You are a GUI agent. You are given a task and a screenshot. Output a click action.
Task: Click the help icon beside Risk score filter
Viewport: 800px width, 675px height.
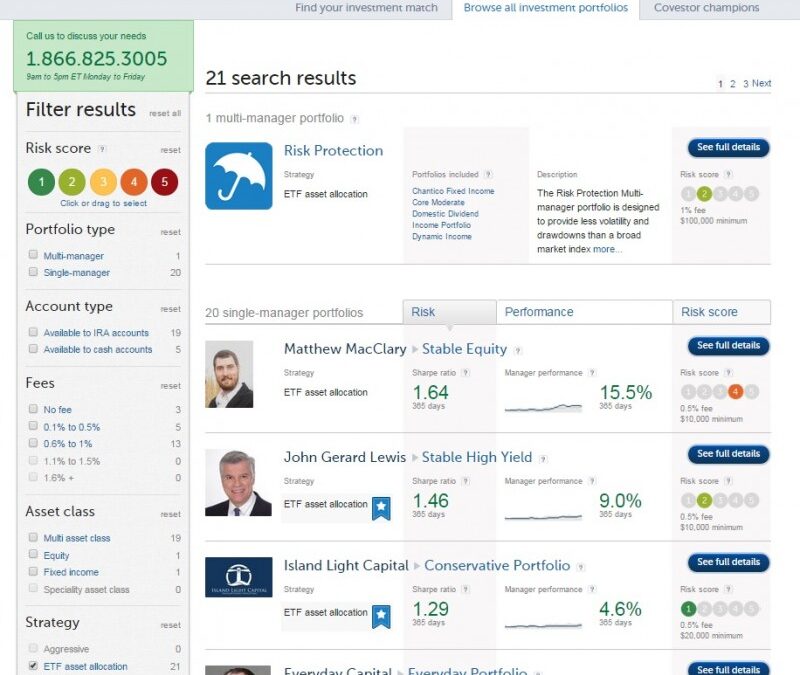(x=102, y=149)
